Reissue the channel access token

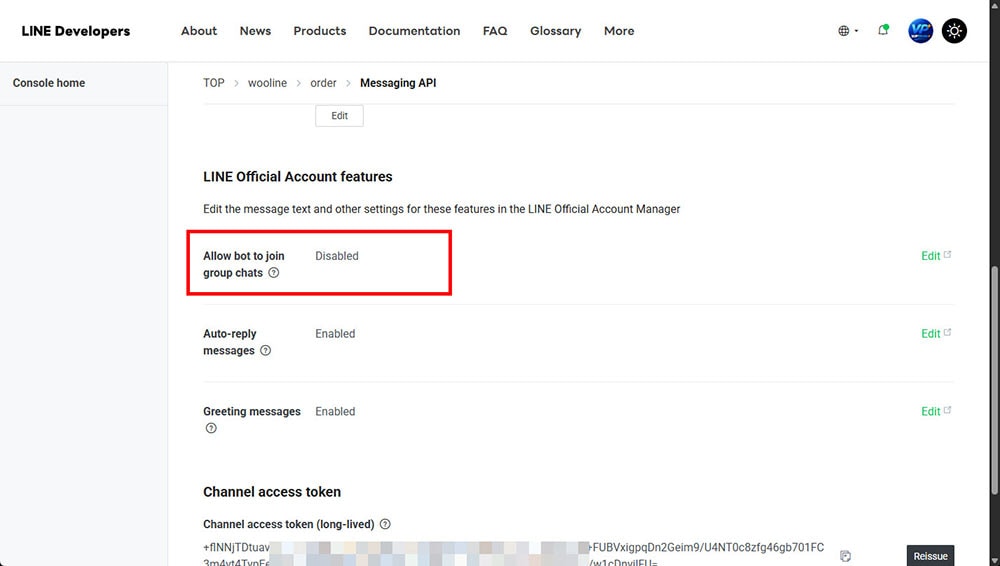pyautogui.click(x=930, y=555)
